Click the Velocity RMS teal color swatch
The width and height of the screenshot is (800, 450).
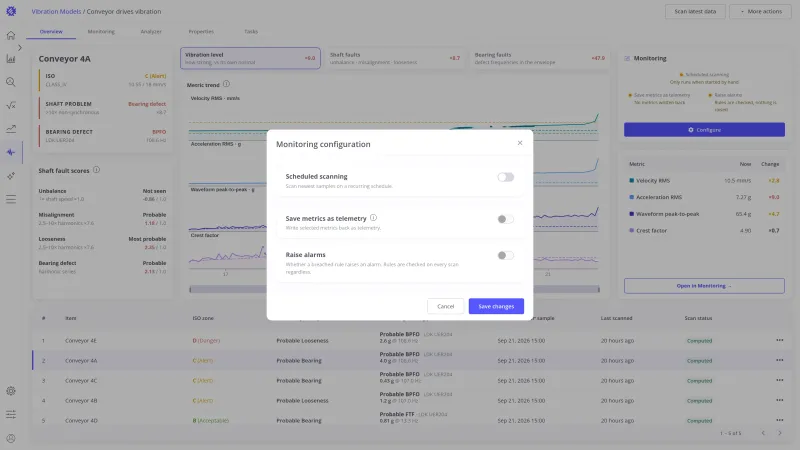[632, 181]
